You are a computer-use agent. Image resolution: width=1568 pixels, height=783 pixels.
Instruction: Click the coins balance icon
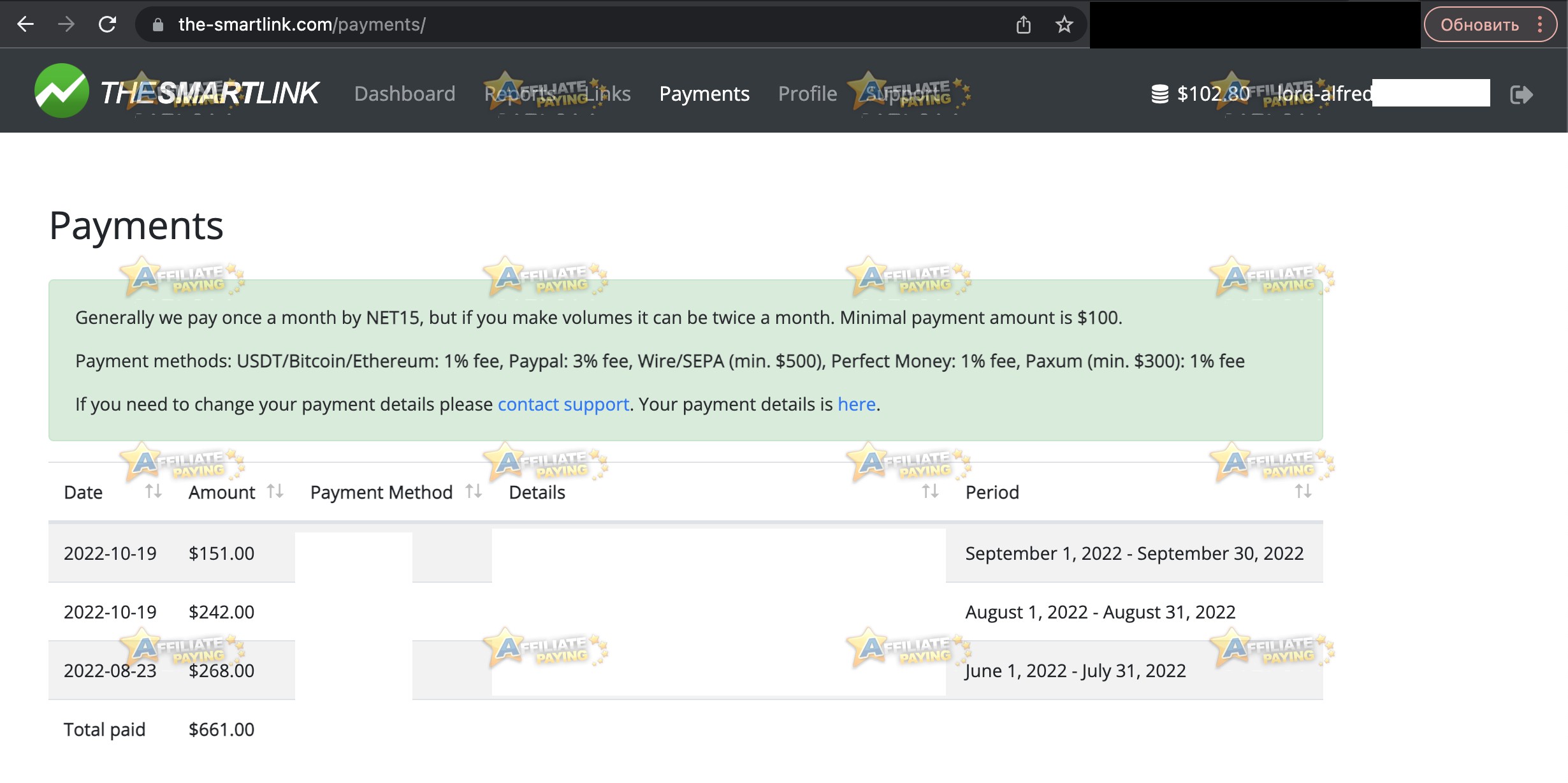point(1160,94)
